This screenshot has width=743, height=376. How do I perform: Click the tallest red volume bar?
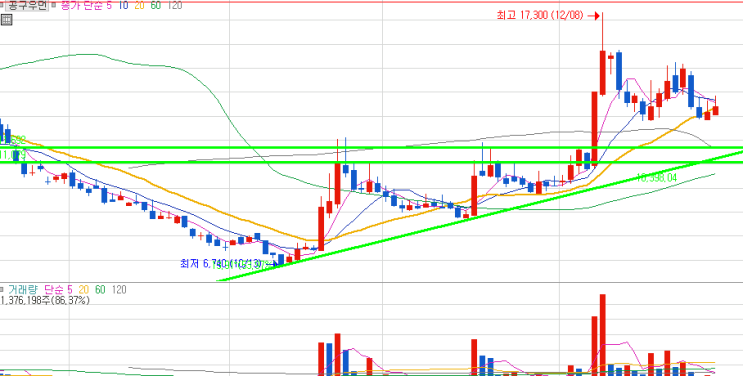point(603,335)
